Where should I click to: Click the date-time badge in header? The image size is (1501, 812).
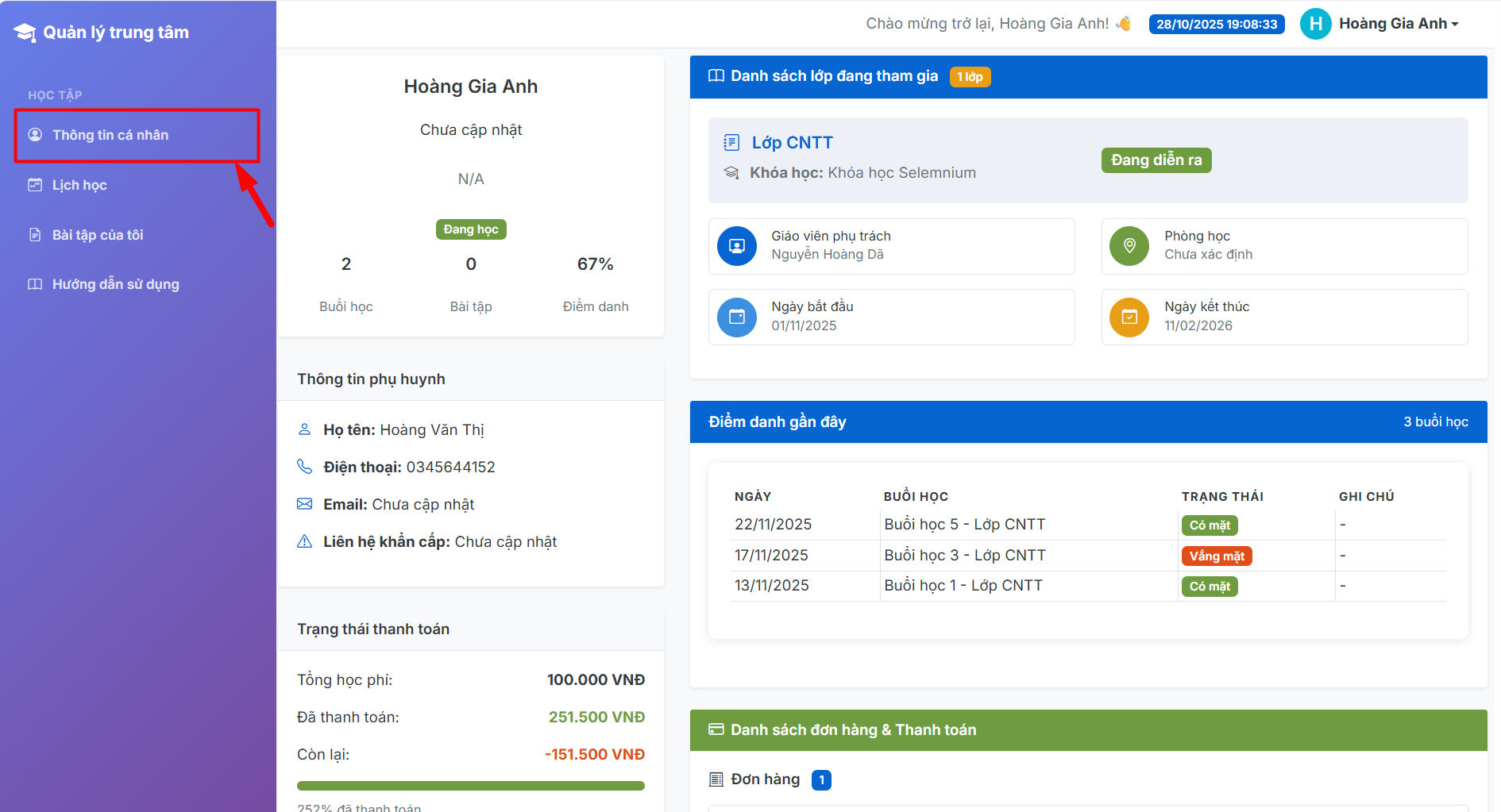click(x=1216, y=25)
